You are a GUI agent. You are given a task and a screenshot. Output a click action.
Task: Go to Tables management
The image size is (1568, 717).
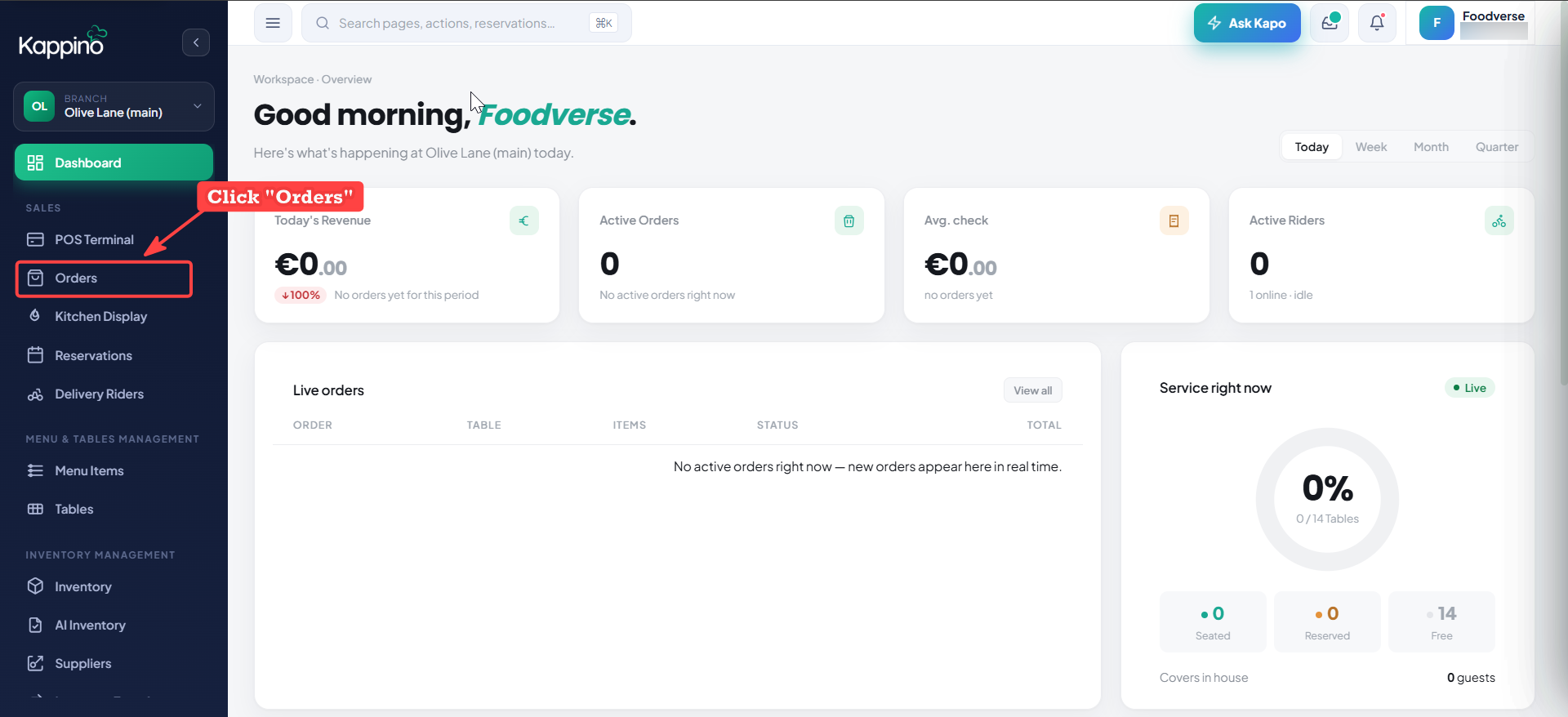pos(114,509)
